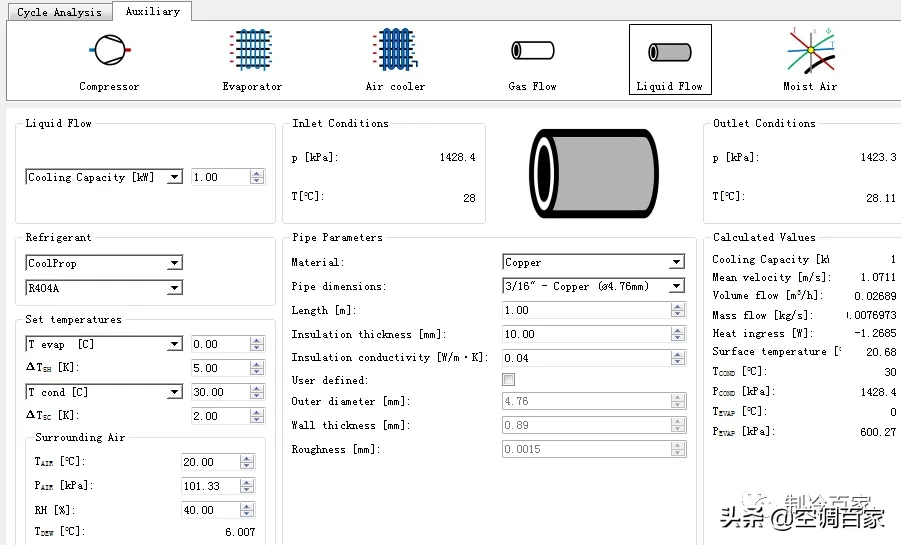Click the Volume flow value 0.02689
This screenshot has height=545, width=901.
coord(875,295)
